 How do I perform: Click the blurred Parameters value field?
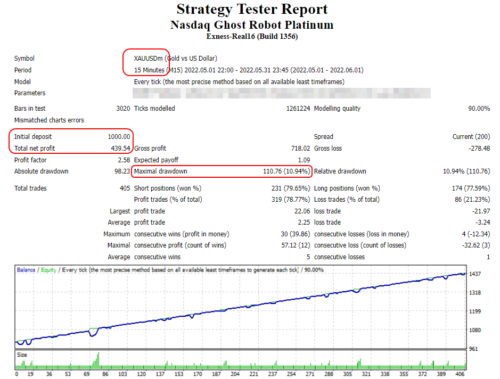tap(282, 93)
